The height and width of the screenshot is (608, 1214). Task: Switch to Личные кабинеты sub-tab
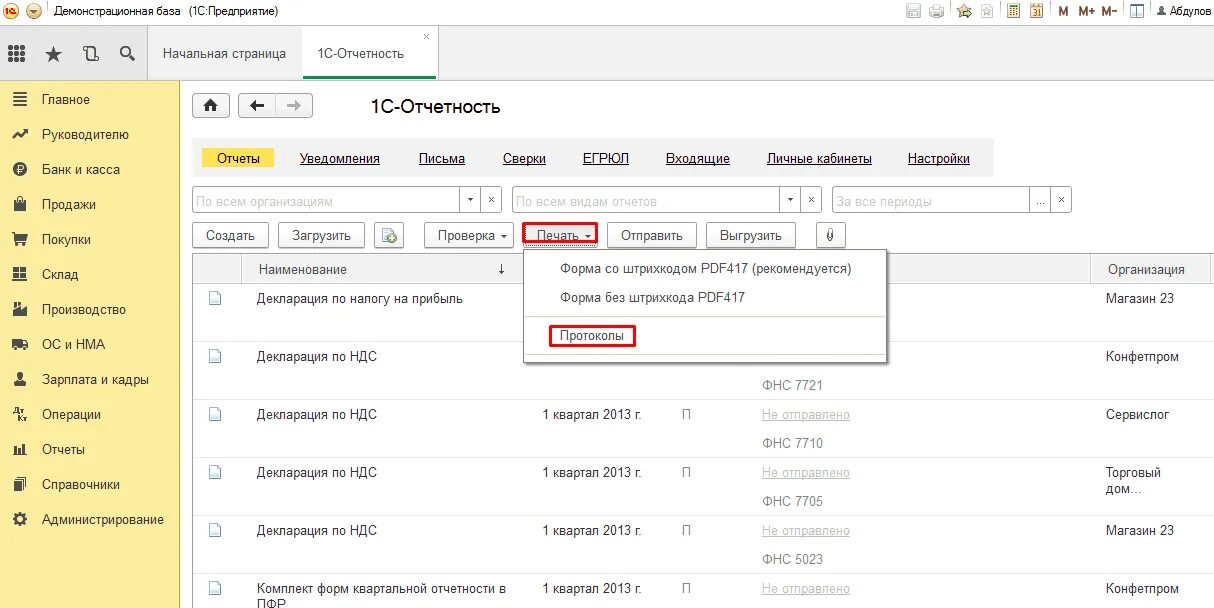819,159
